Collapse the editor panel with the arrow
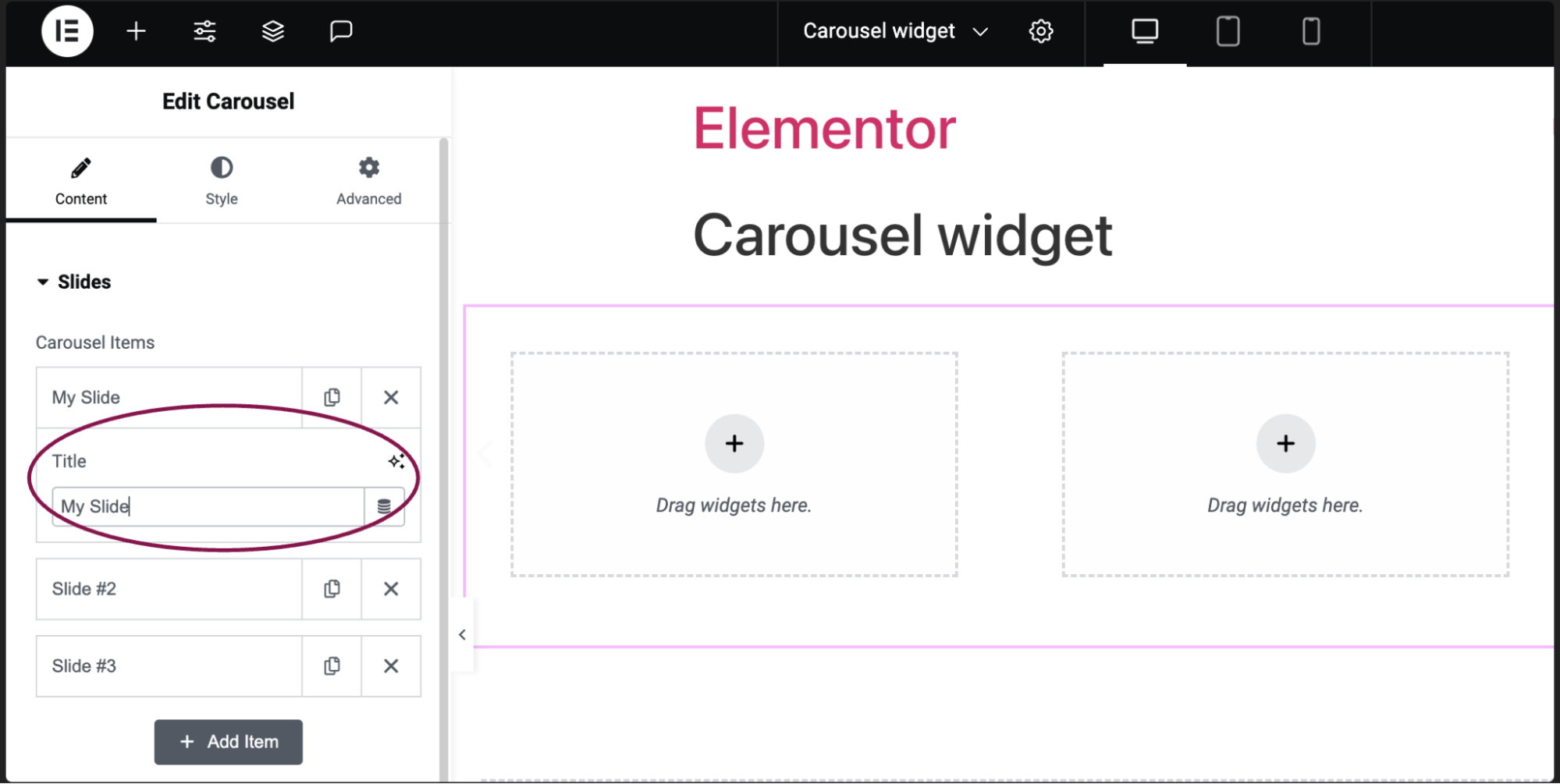Image resolution: width=1560 pixels, height=784 pixels. pos(462,635)
